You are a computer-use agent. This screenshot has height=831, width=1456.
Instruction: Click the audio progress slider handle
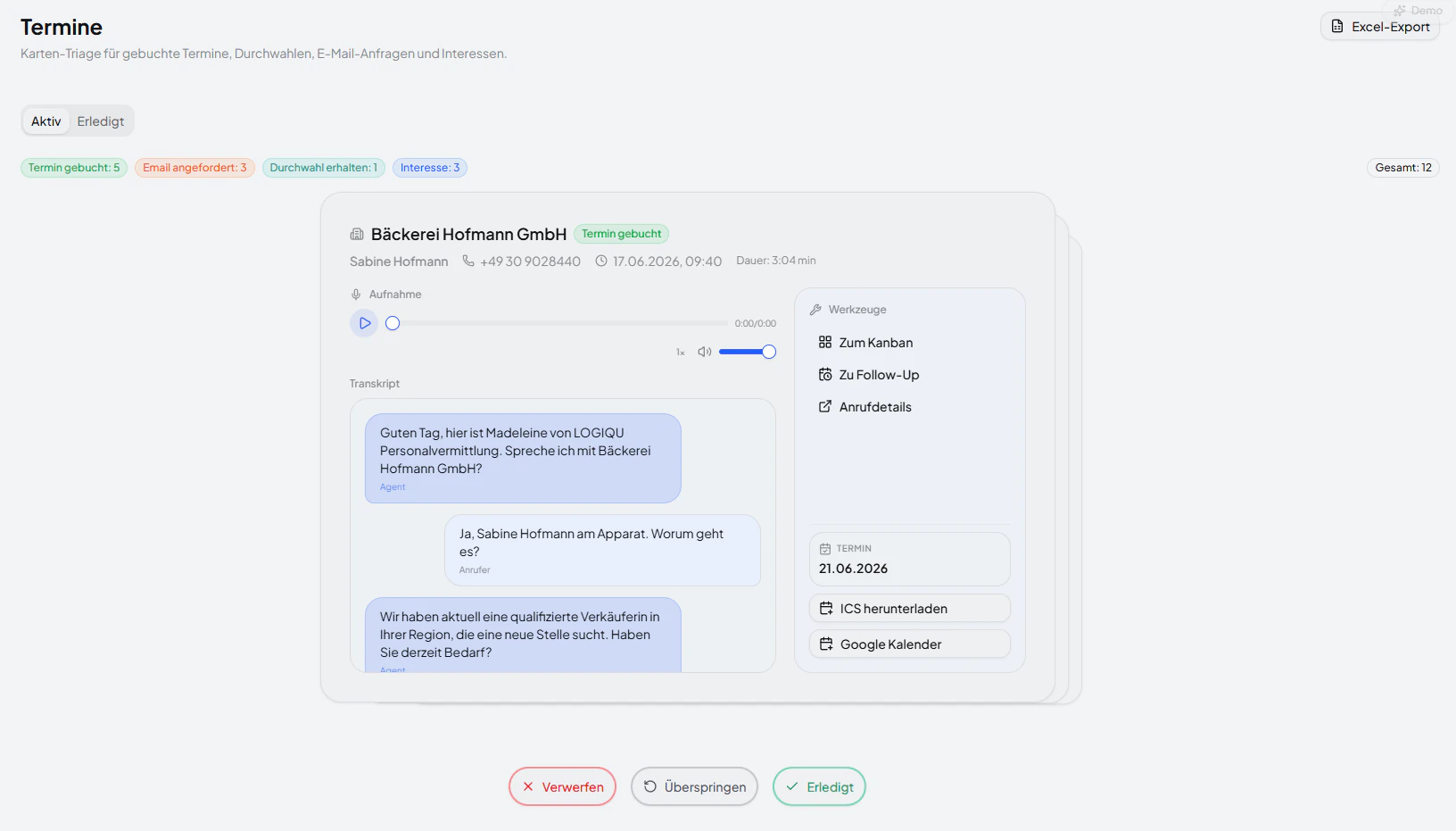pyautogui.click(x=393, y=323)
